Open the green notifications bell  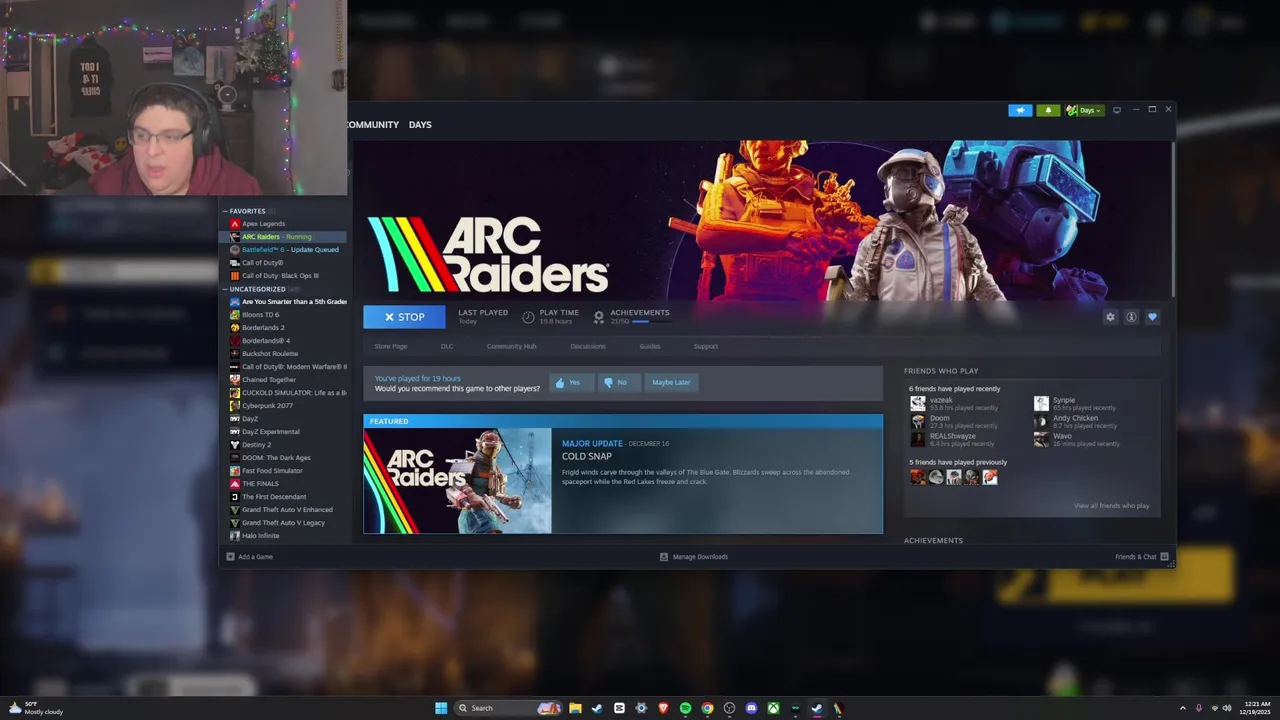pos(1048,110)
